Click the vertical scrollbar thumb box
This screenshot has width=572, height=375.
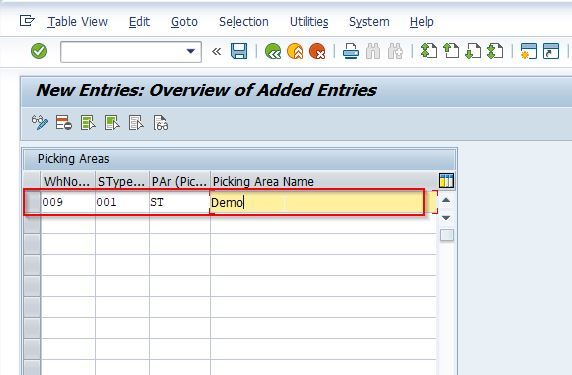[x=447, y=235]
